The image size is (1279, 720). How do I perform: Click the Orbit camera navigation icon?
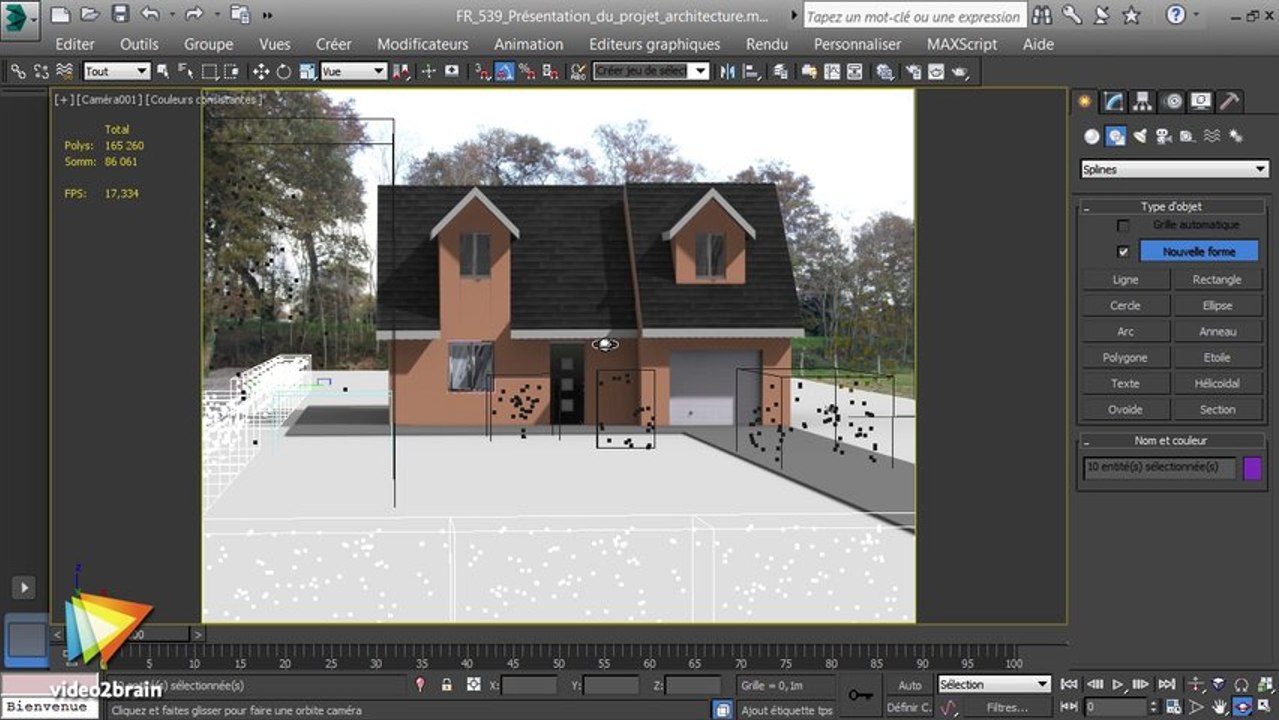[1243, 707]
